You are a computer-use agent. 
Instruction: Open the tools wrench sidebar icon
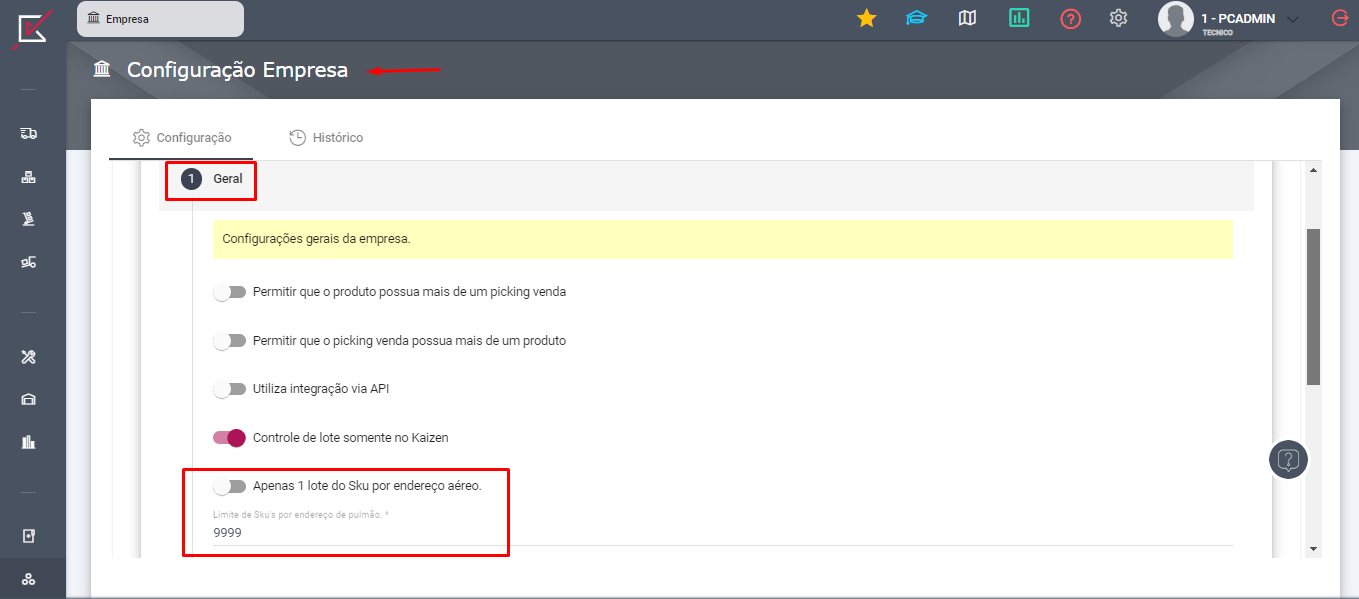point(29,357)
